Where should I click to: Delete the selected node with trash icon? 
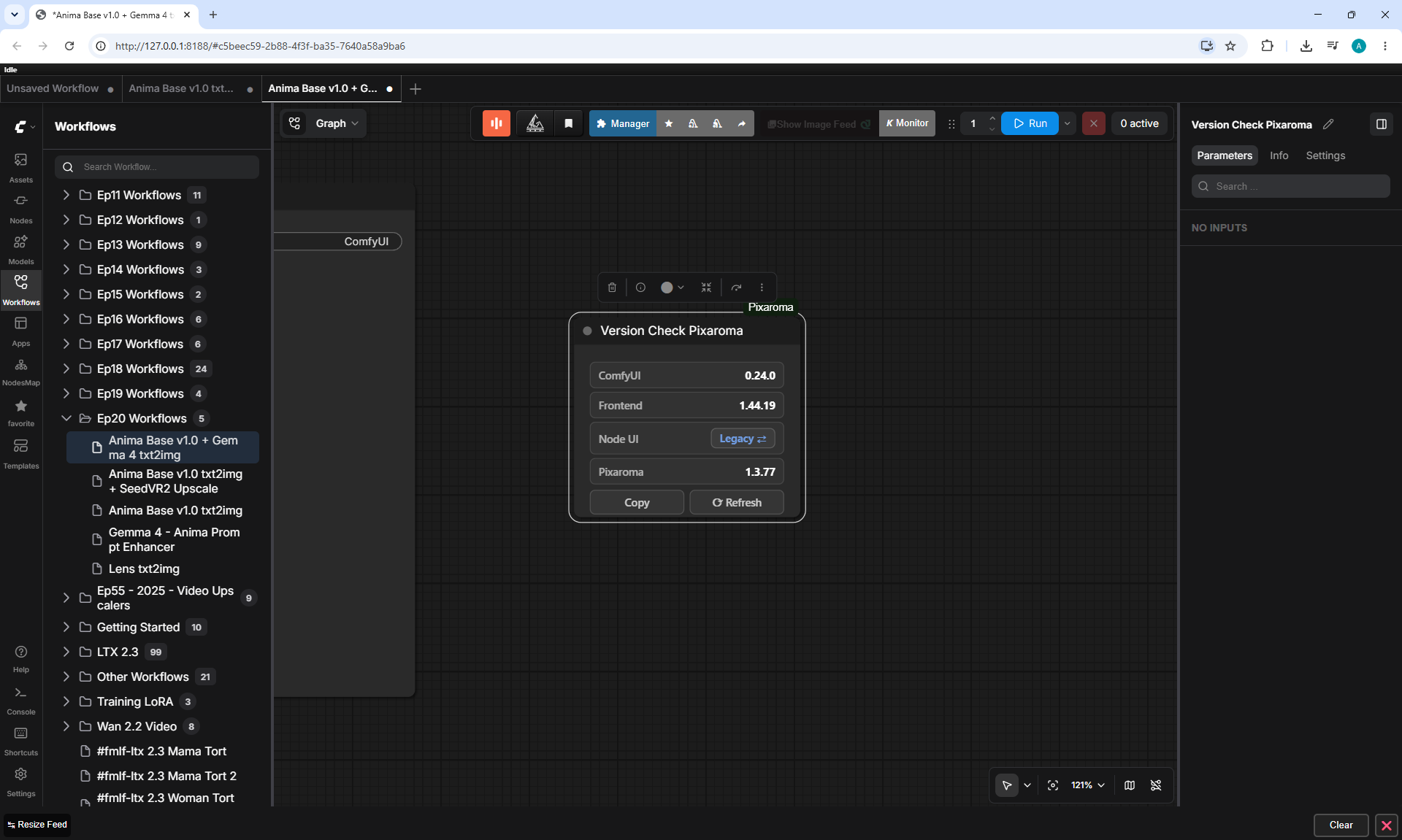(x=612, y=288)
